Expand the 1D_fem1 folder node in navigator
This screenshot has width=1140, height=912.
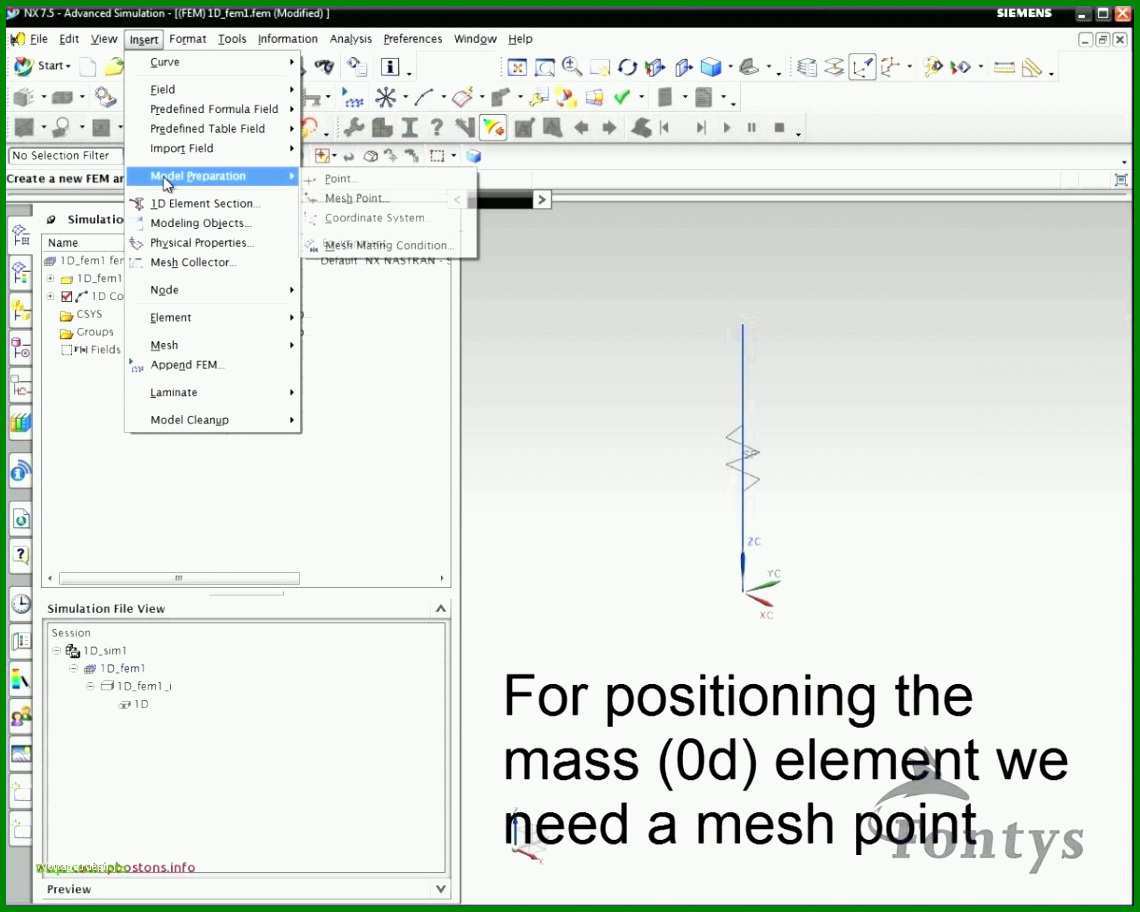click(x=50, y=279)
